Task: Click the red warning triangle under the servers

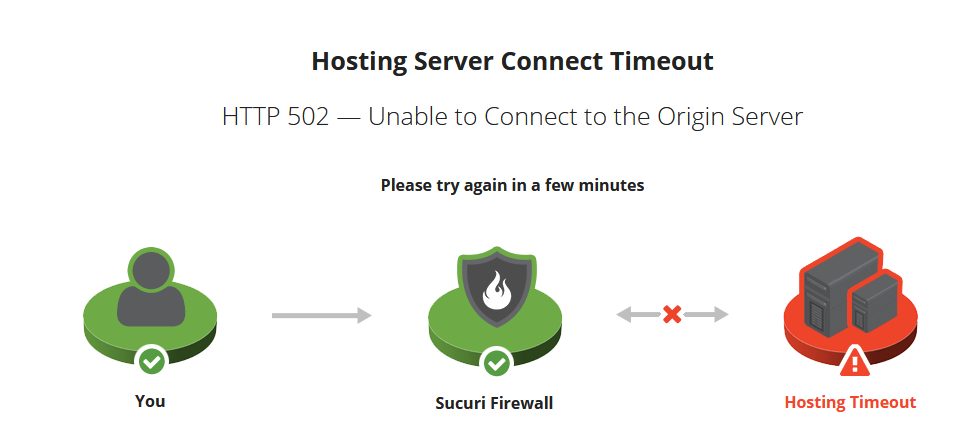Action: point(855,362)
